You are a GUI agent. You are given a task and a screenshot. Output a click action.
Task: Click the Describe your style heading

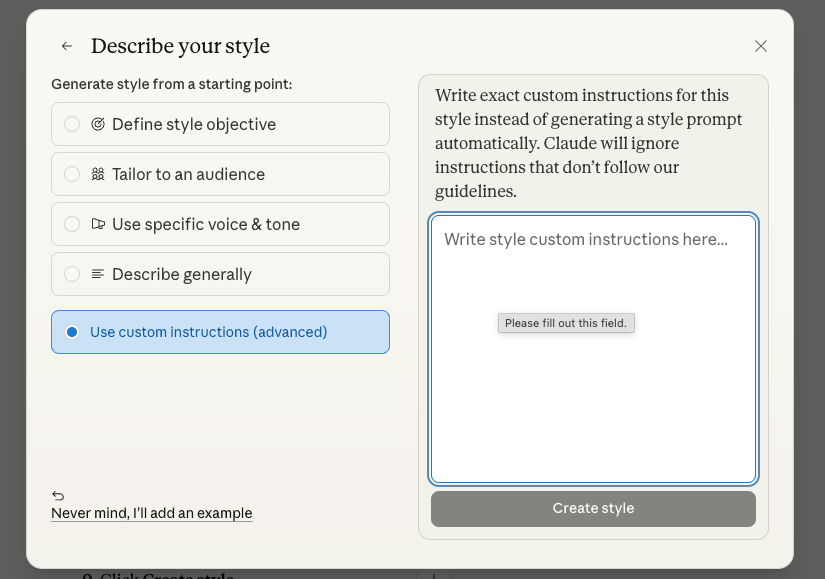[x=180, y=46]
